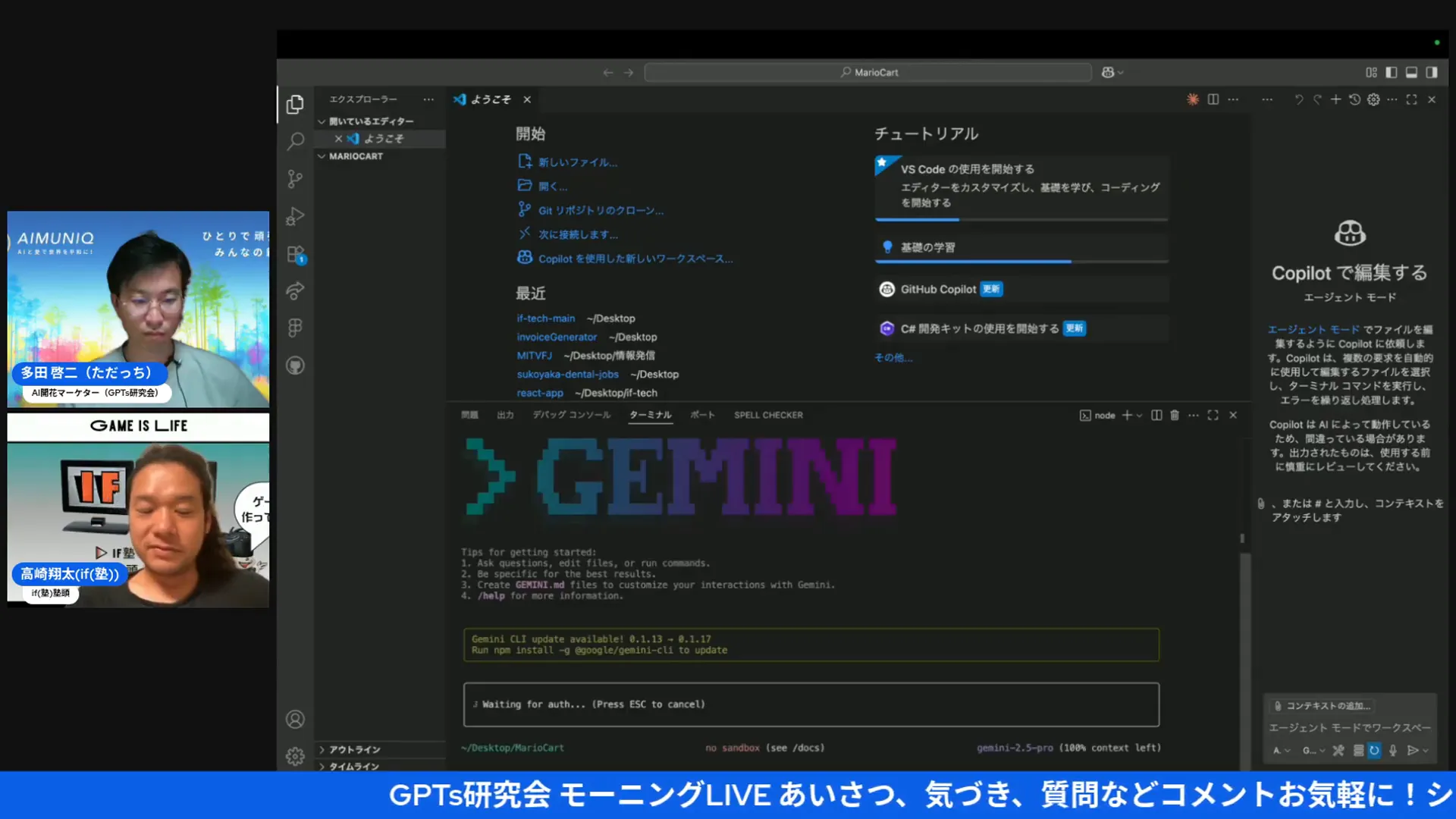Viewport: 1456px width, 819px height.
Task: Click Git リポジトリのクローン... link
Action: coord(601,211)
